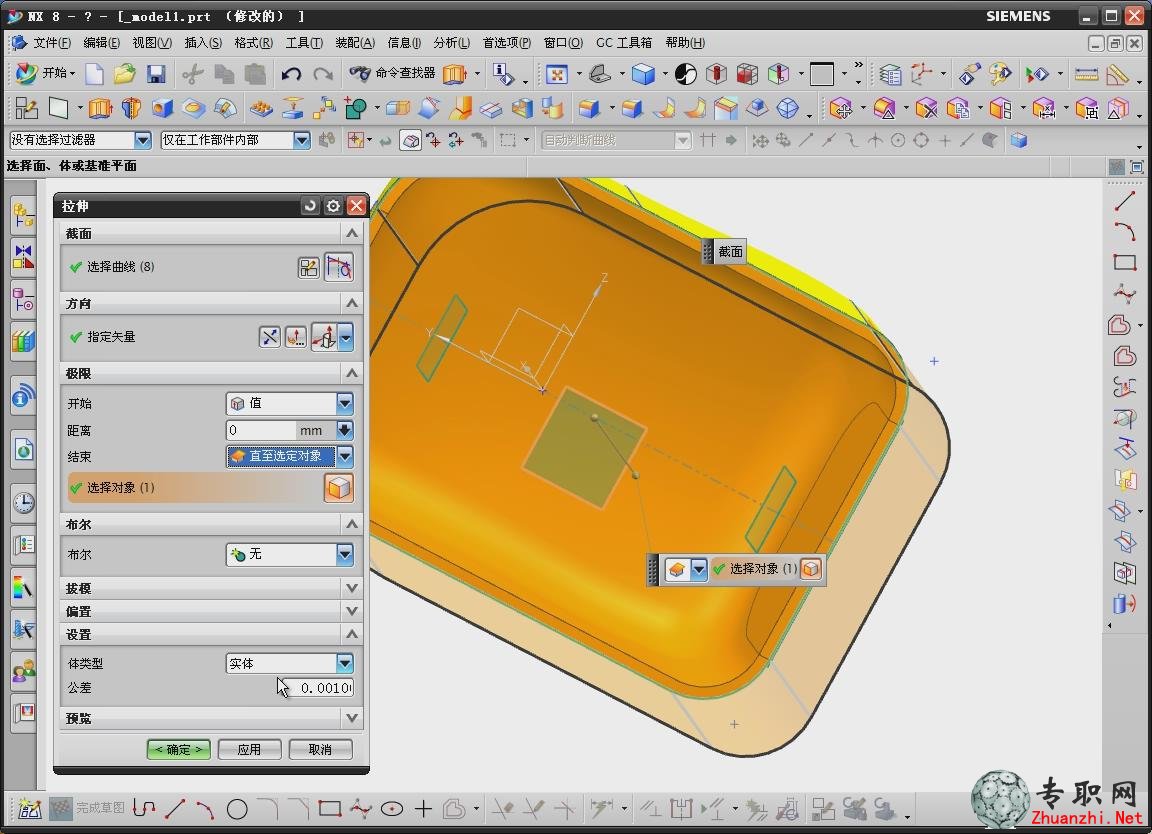Click the Delete Face synchronous tool
Image resolution: width=1152 pixels, height=834 pixels.
[x=926, y=109]
